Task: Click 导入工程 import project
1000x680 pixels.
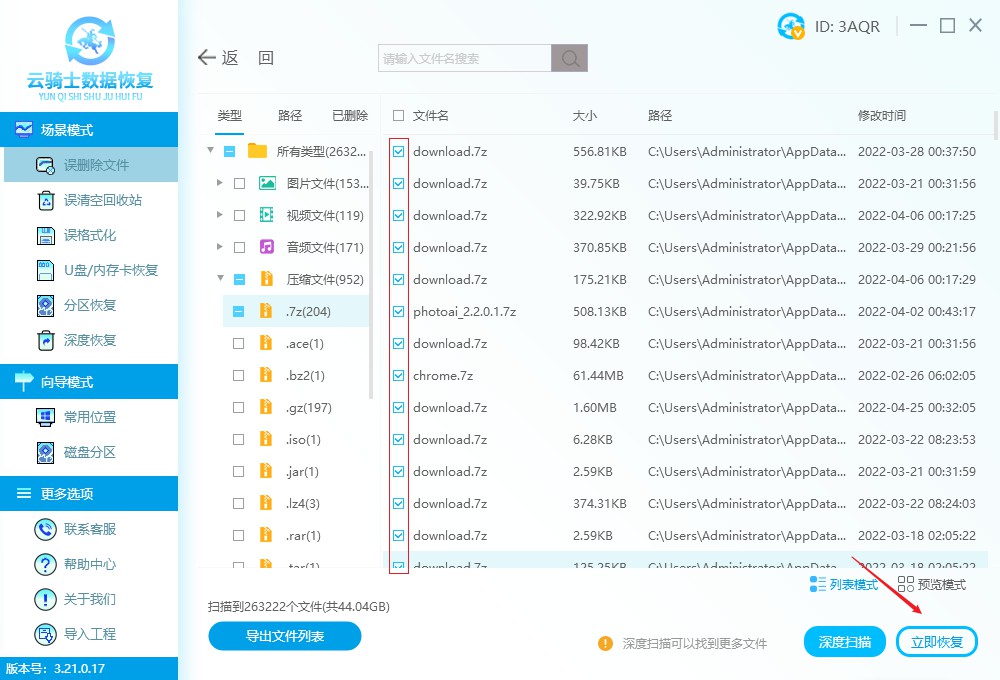Action: coord(91,634)
